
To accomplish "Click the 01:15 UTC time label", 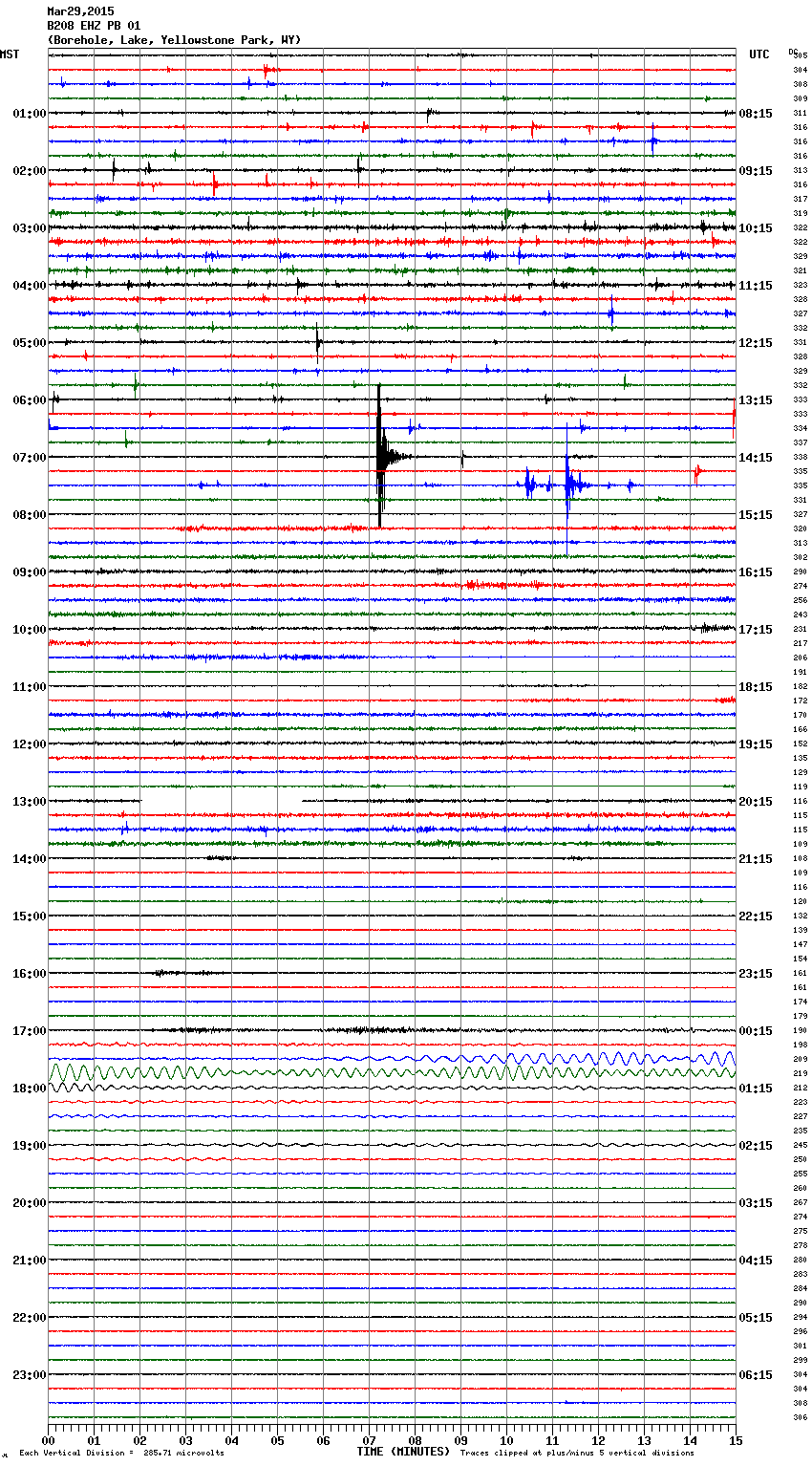I will coord(756,1089).
